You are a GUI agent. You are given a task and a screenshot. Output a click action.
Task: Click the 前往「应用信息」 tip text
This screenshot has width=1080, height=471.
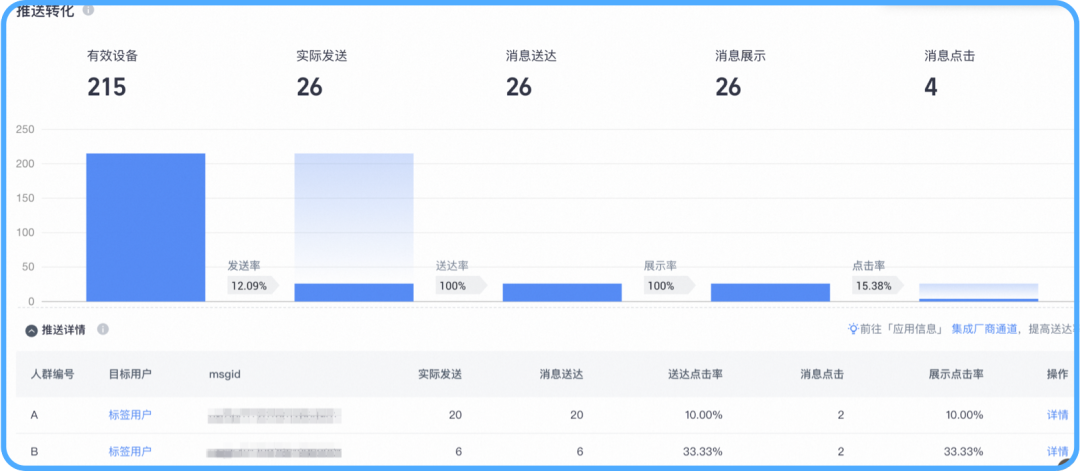903,329
